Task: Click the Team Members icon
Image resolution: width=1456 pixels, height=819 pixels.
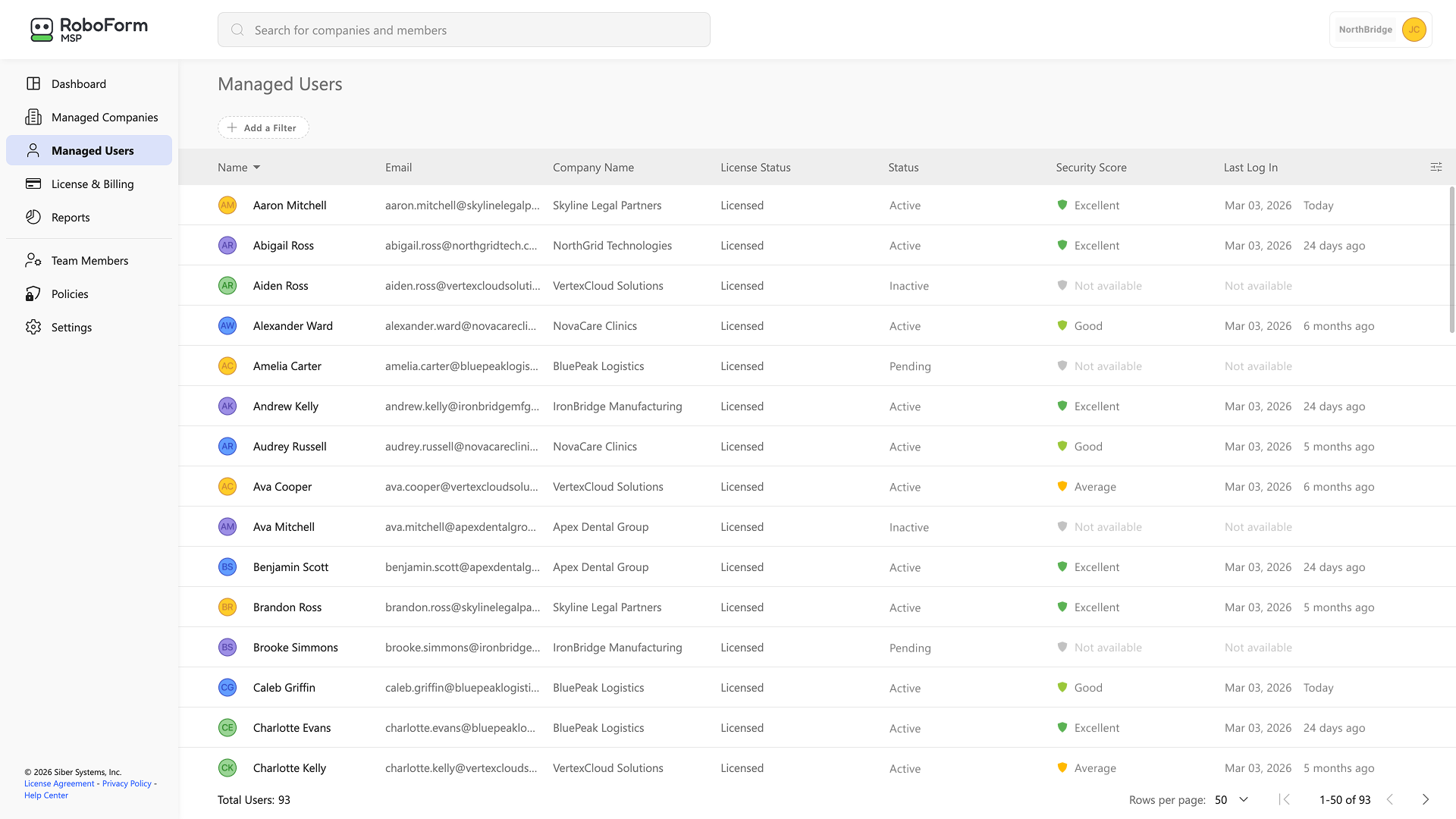Action: tap(33, 260)
